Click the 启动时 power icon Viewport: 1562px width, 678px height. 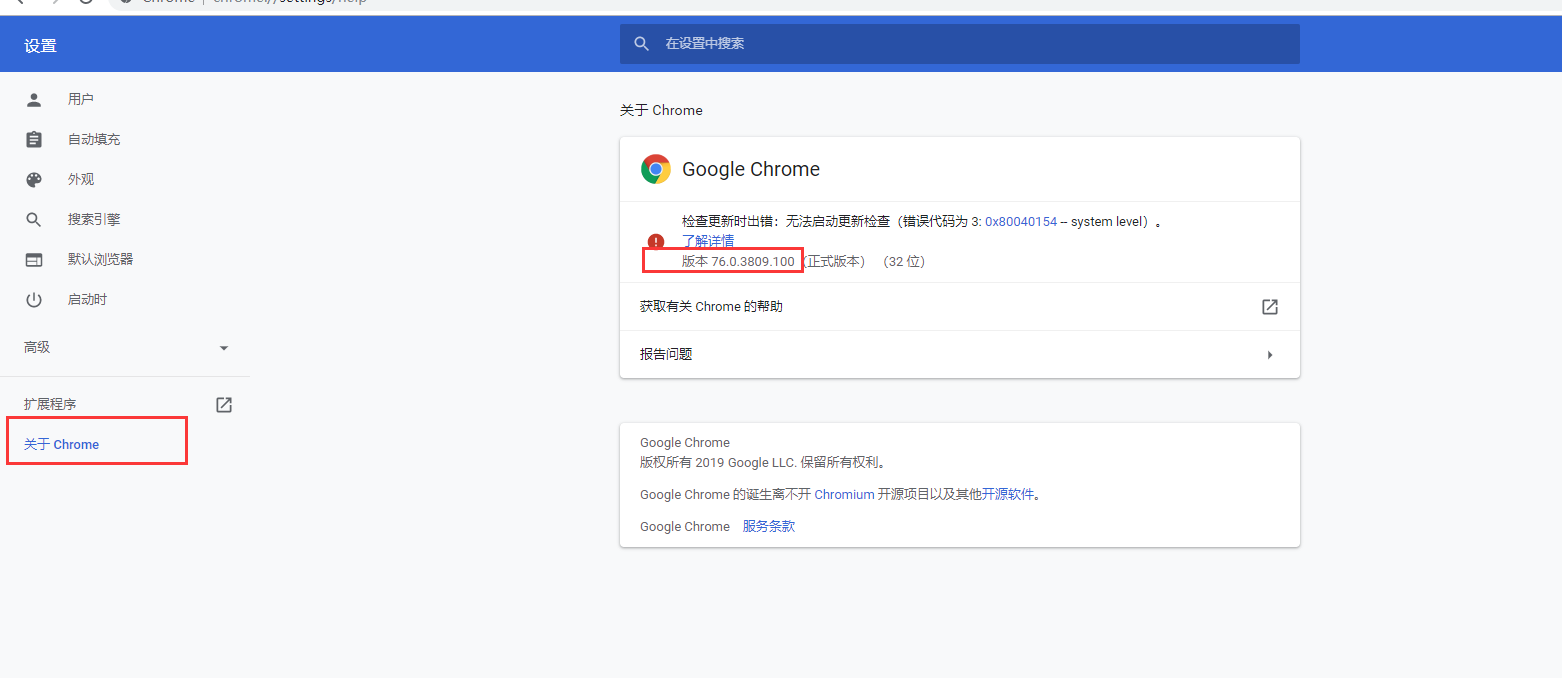[x=34, y=299]
